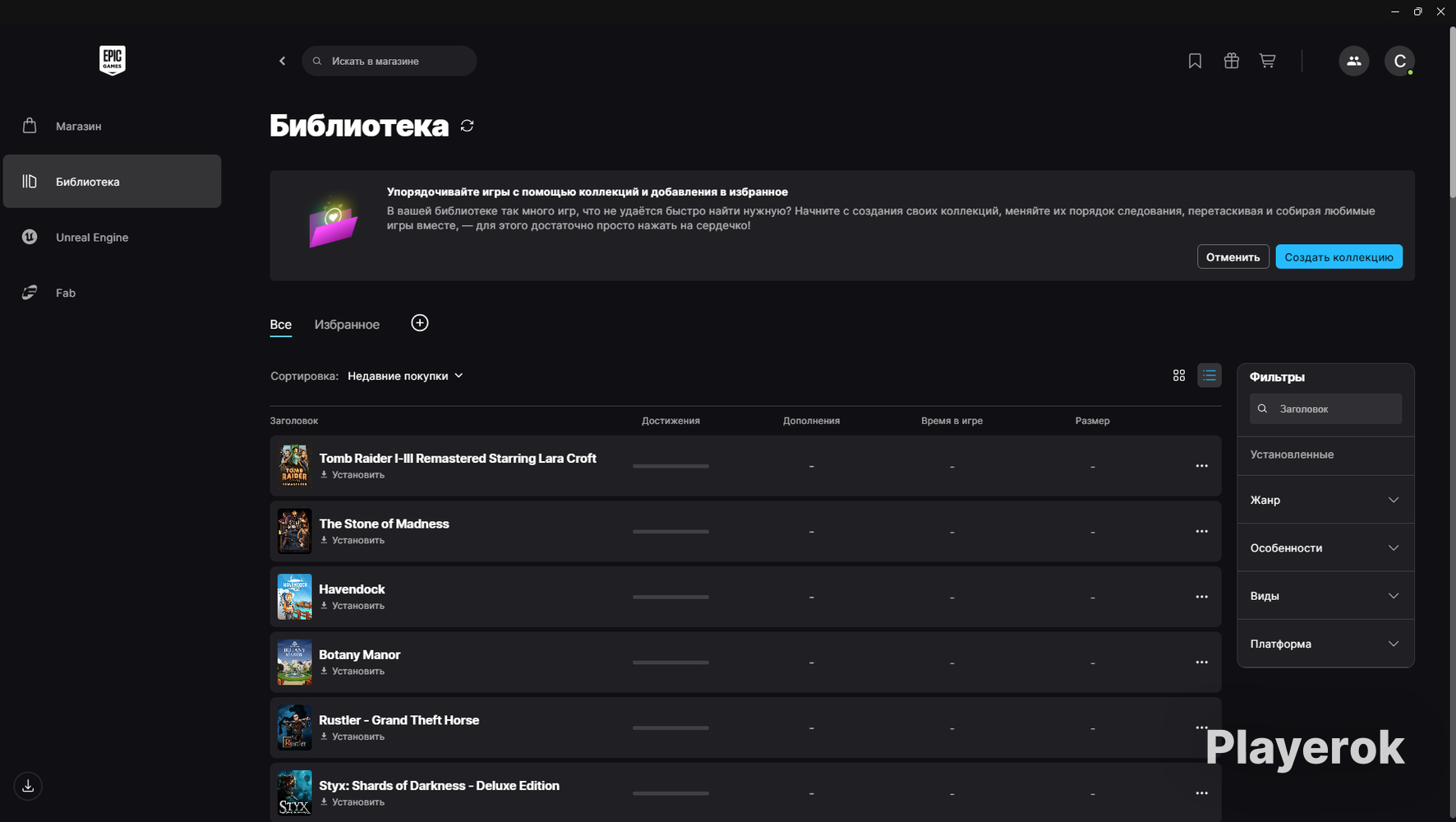Minimize the Epic Games Launcher window
The image size is (1456, 822).
[1394, 12]
